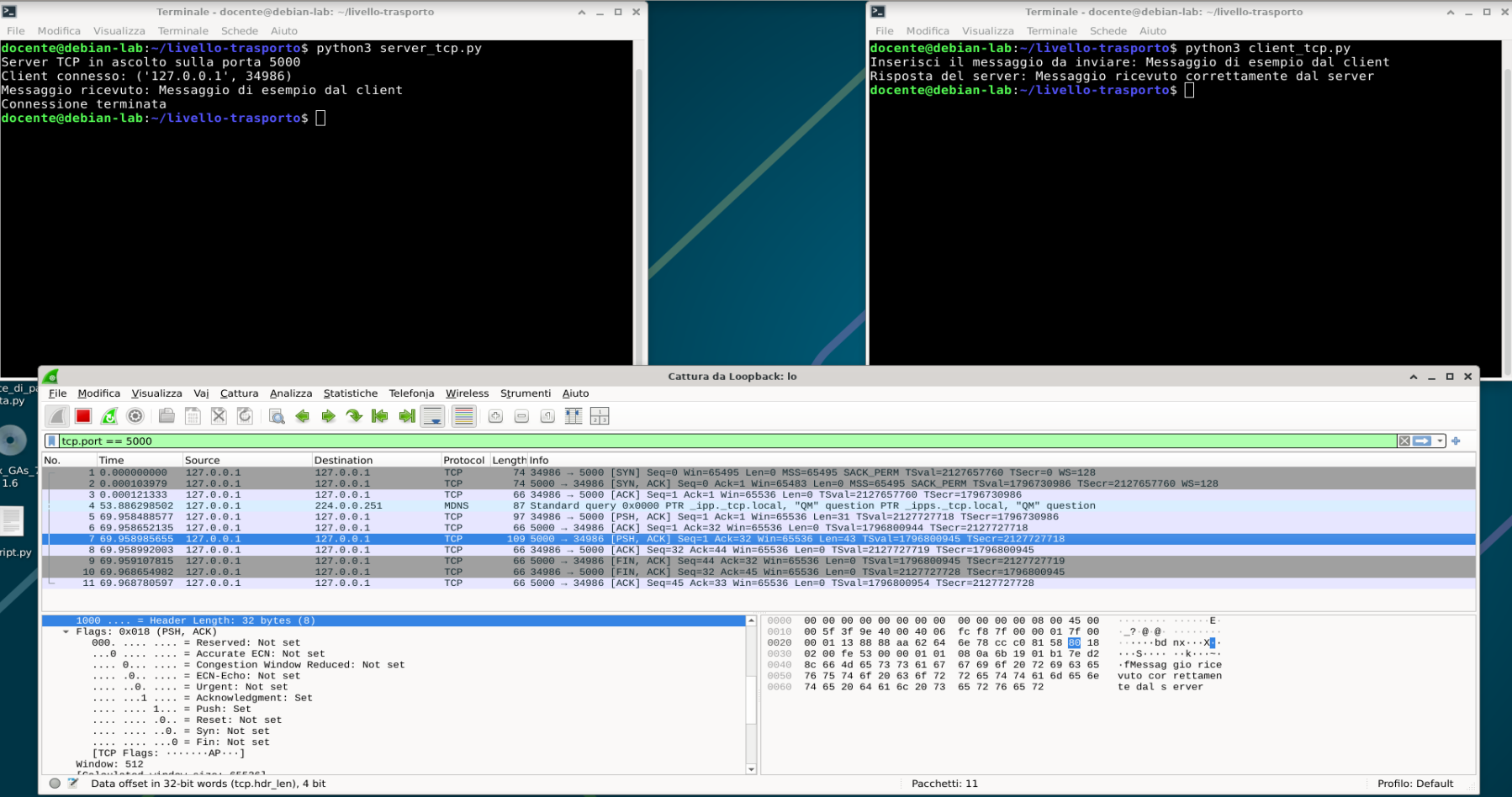Click the capture file properties status bar icon
Viewport: 1512px width, 797px height.
pyautogui.click(x=73, y=784)
